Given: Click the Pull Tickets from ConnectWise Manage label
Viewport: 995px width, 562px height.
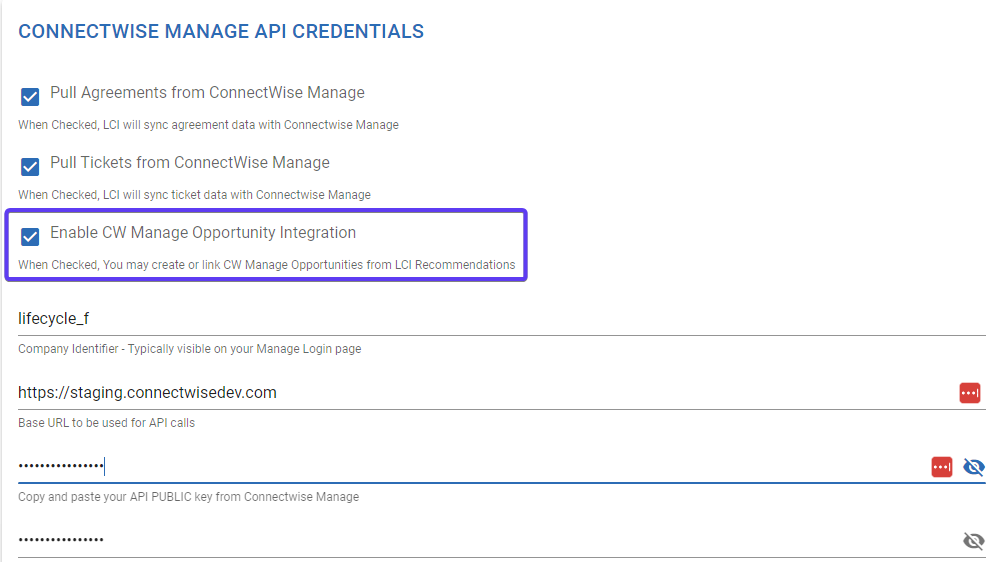Looking at the screenshot, I should [x=190, y=163].
